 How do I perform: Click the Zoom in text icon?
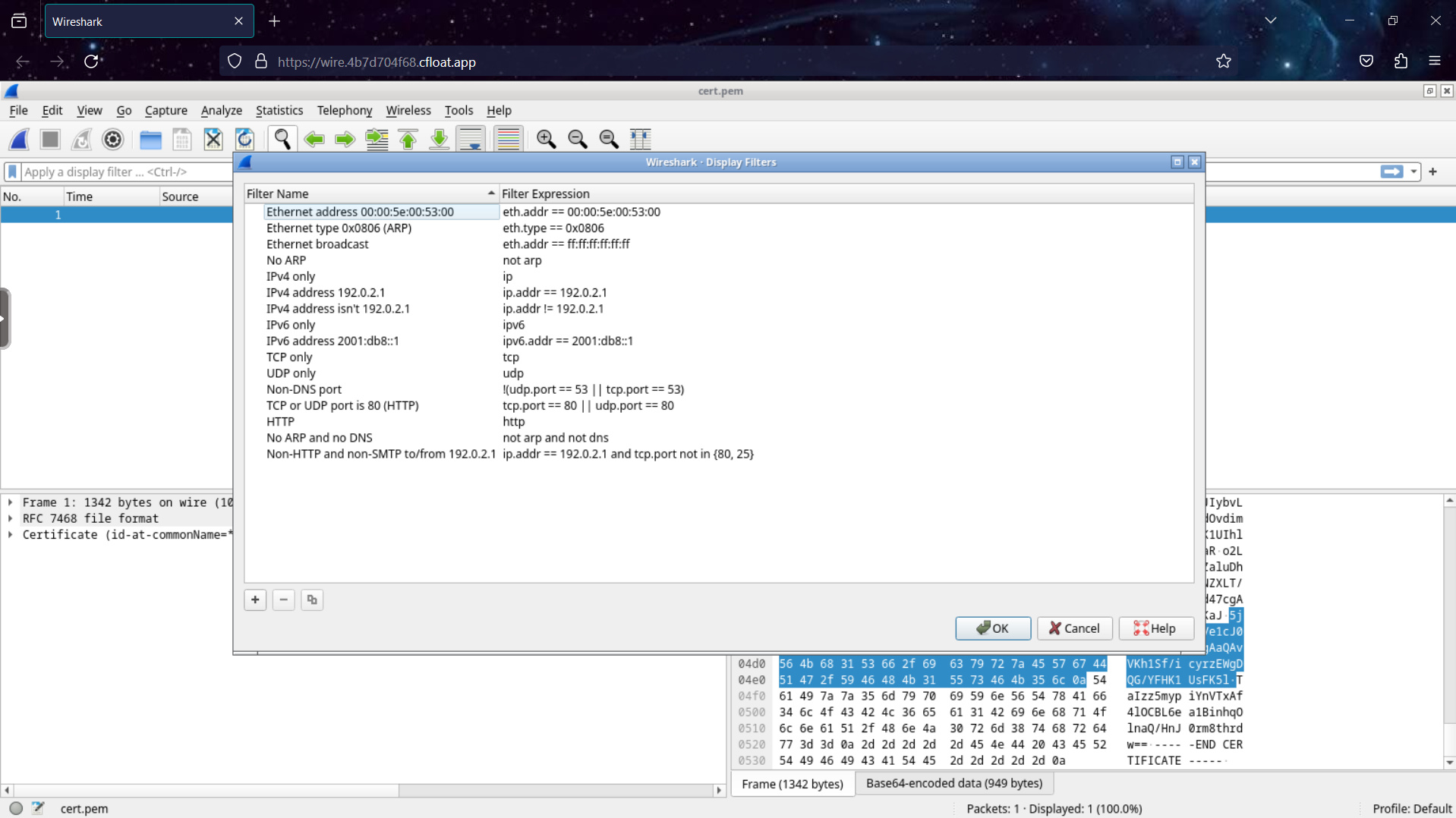coord(546,139)
